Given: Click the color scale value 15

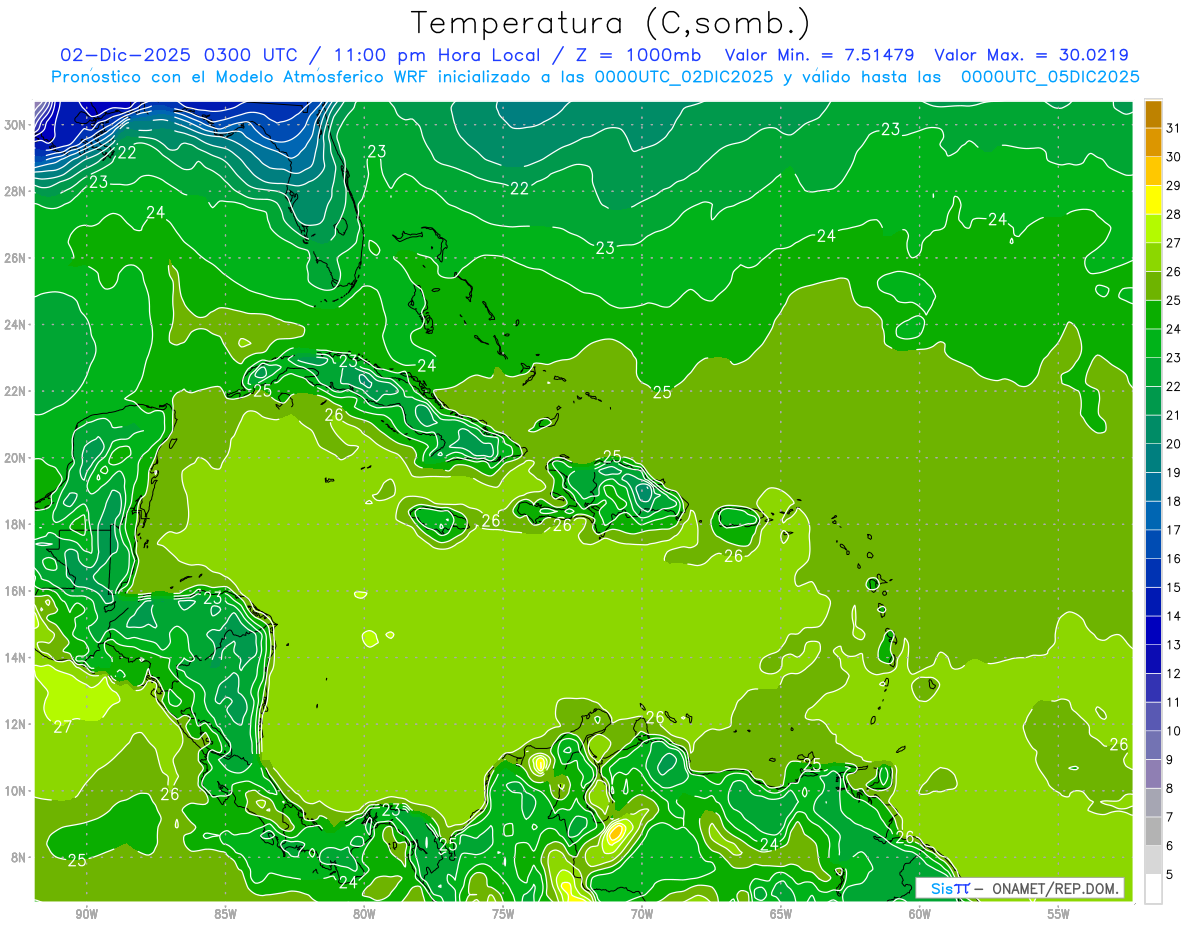Looking at the screenshot, I should tap(1173, 588).
